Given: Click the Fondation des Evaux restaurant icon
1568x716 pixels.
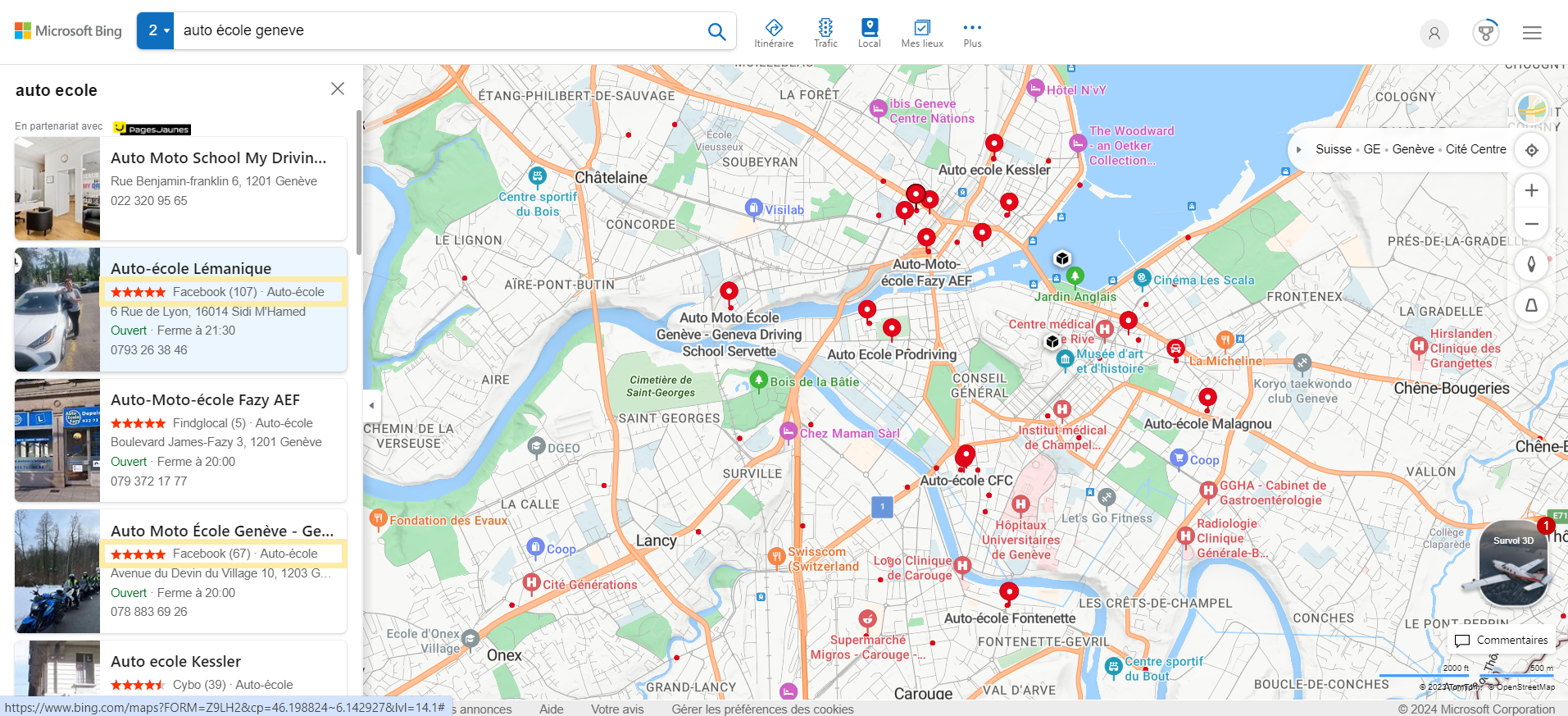Looking at the screenshot, I should coord(378,518).
